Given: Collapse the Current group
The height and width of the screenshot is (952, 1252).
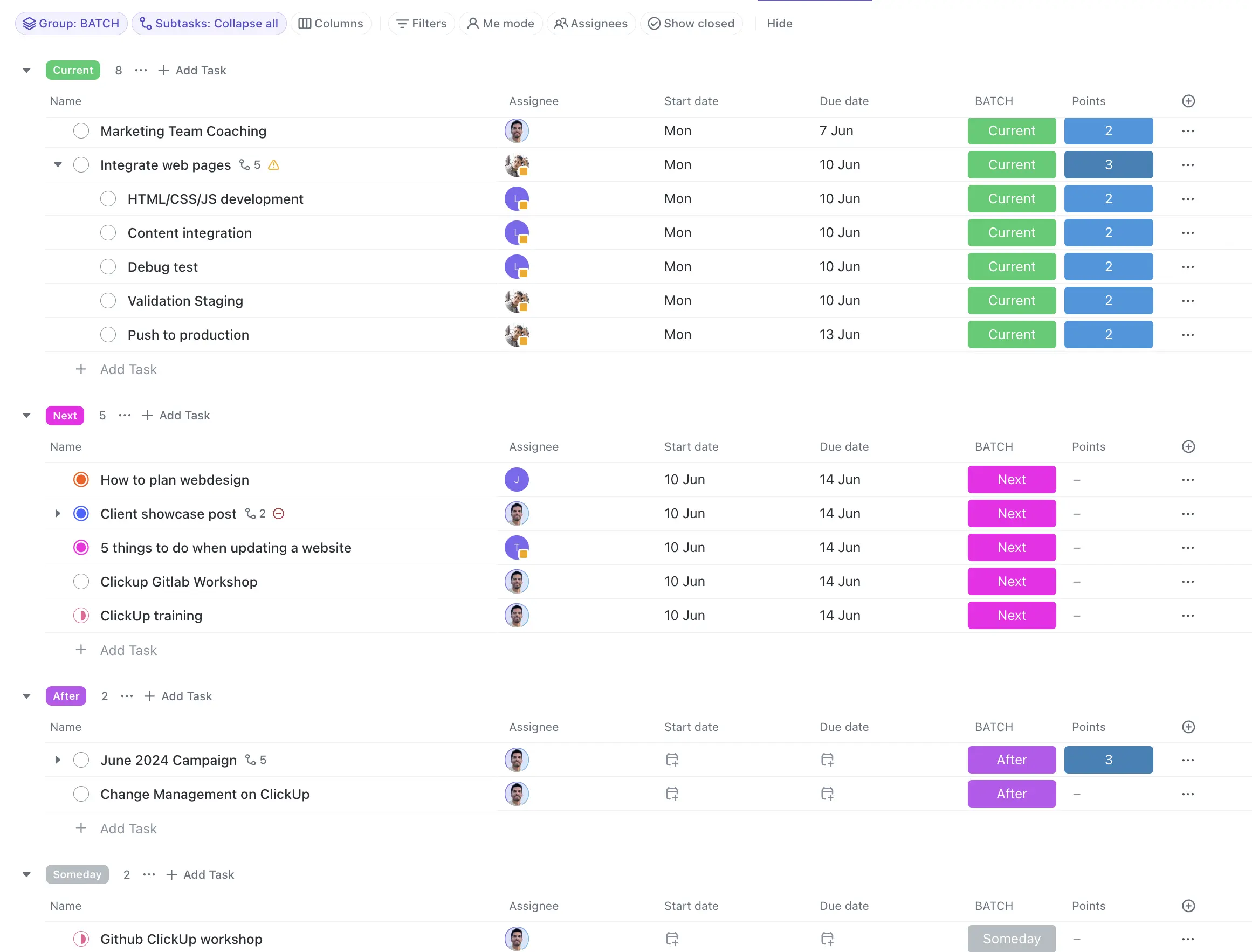Looking at the screenshot, I should [26, 70].
